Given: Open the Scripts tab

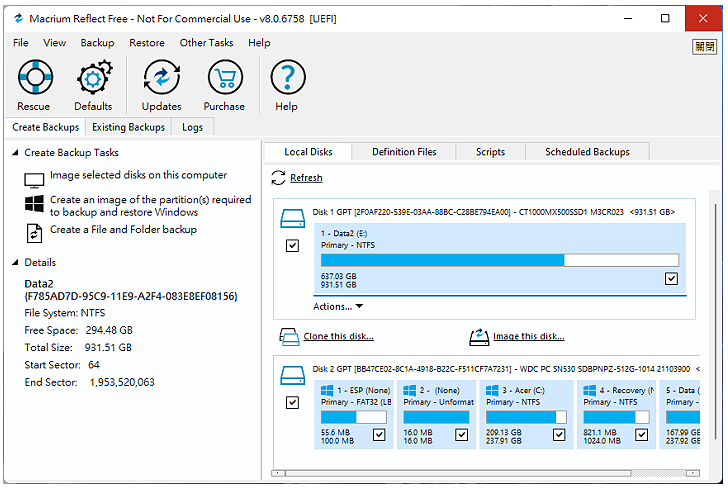Looking at the screenshot, I should pyautogui.click(x=490, y=152).
